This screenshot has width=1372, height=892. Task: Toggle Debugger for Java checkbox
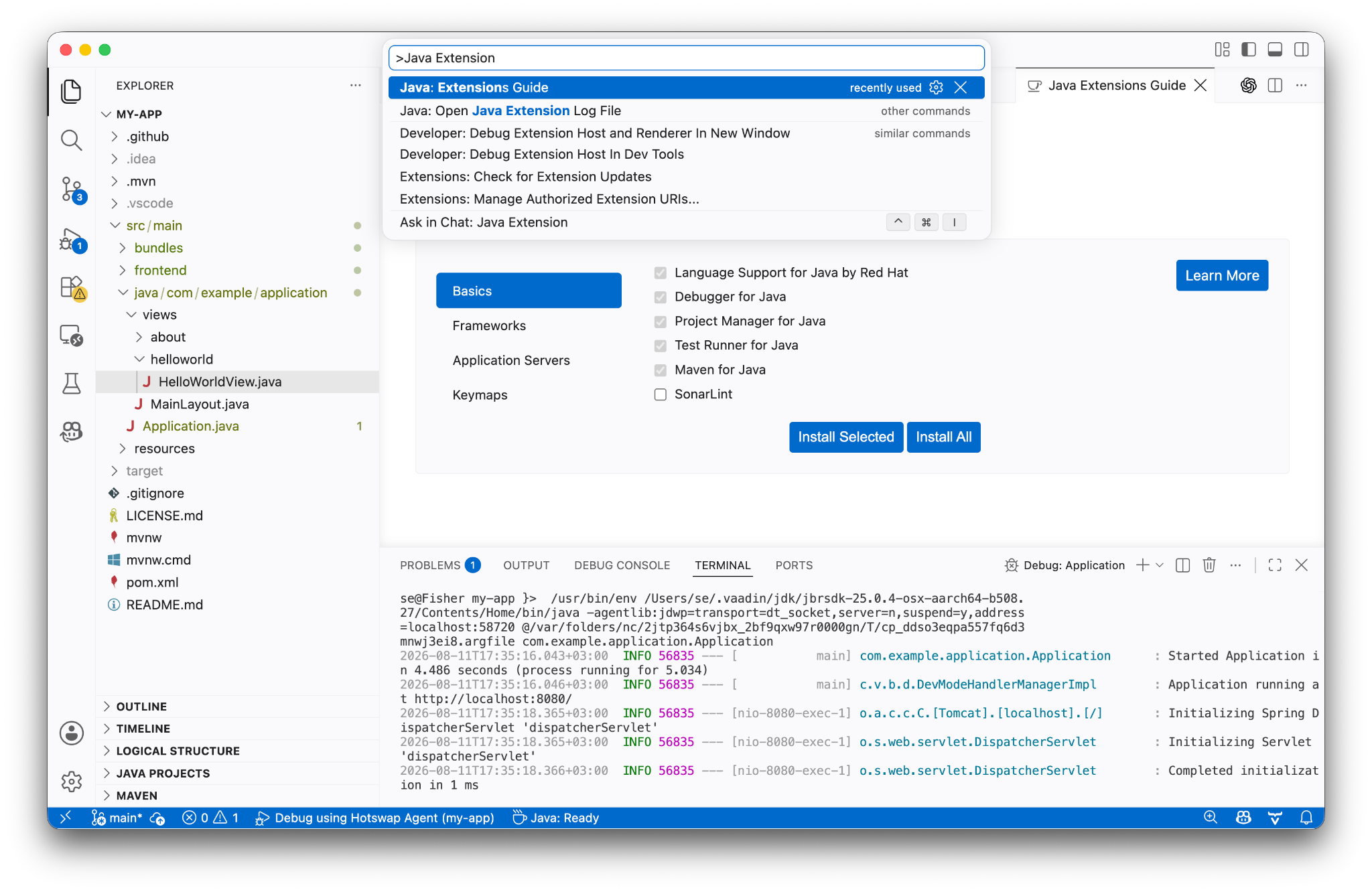[x=661, y=297]
